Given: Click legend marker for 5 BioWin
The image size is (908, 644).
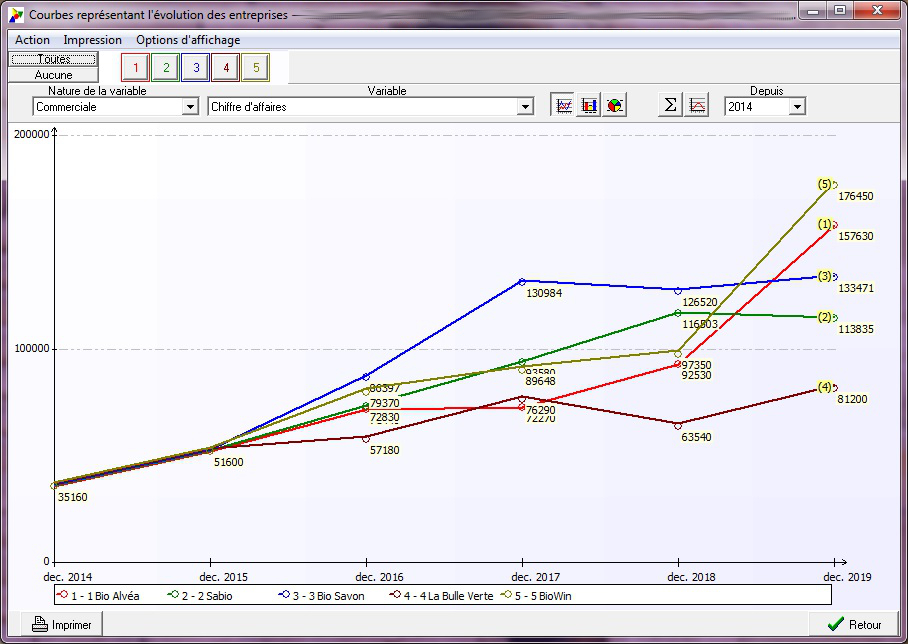Looking at the screenshot, I should 507,594.
